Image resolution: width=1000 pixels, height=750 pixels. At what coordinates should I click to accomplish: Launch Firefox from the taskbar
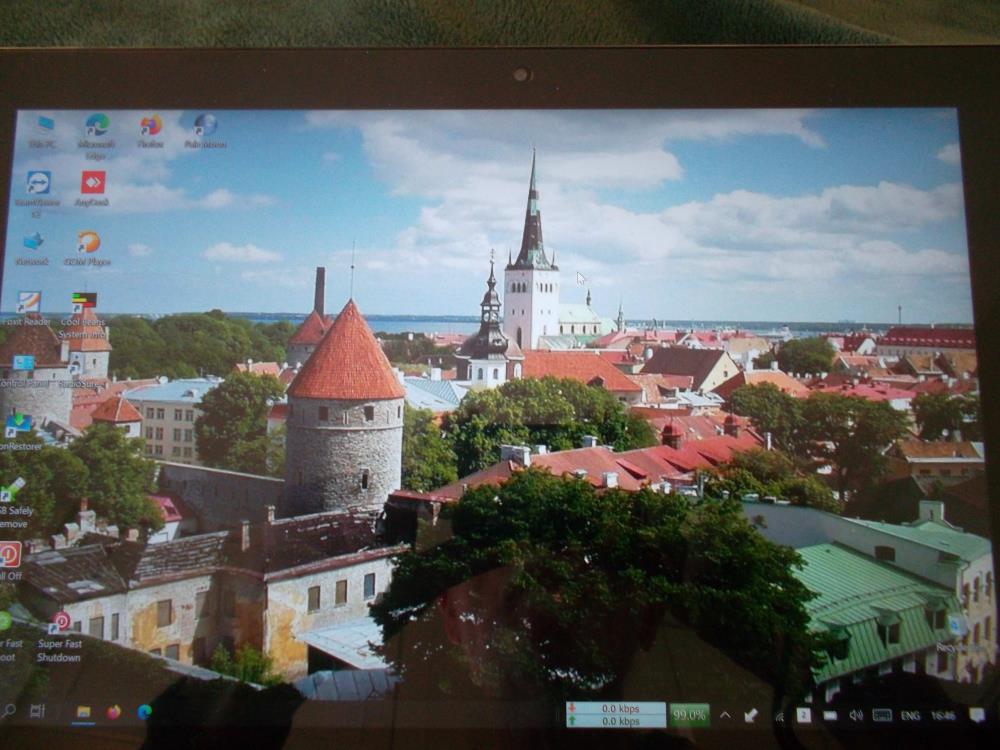point(114,712)
